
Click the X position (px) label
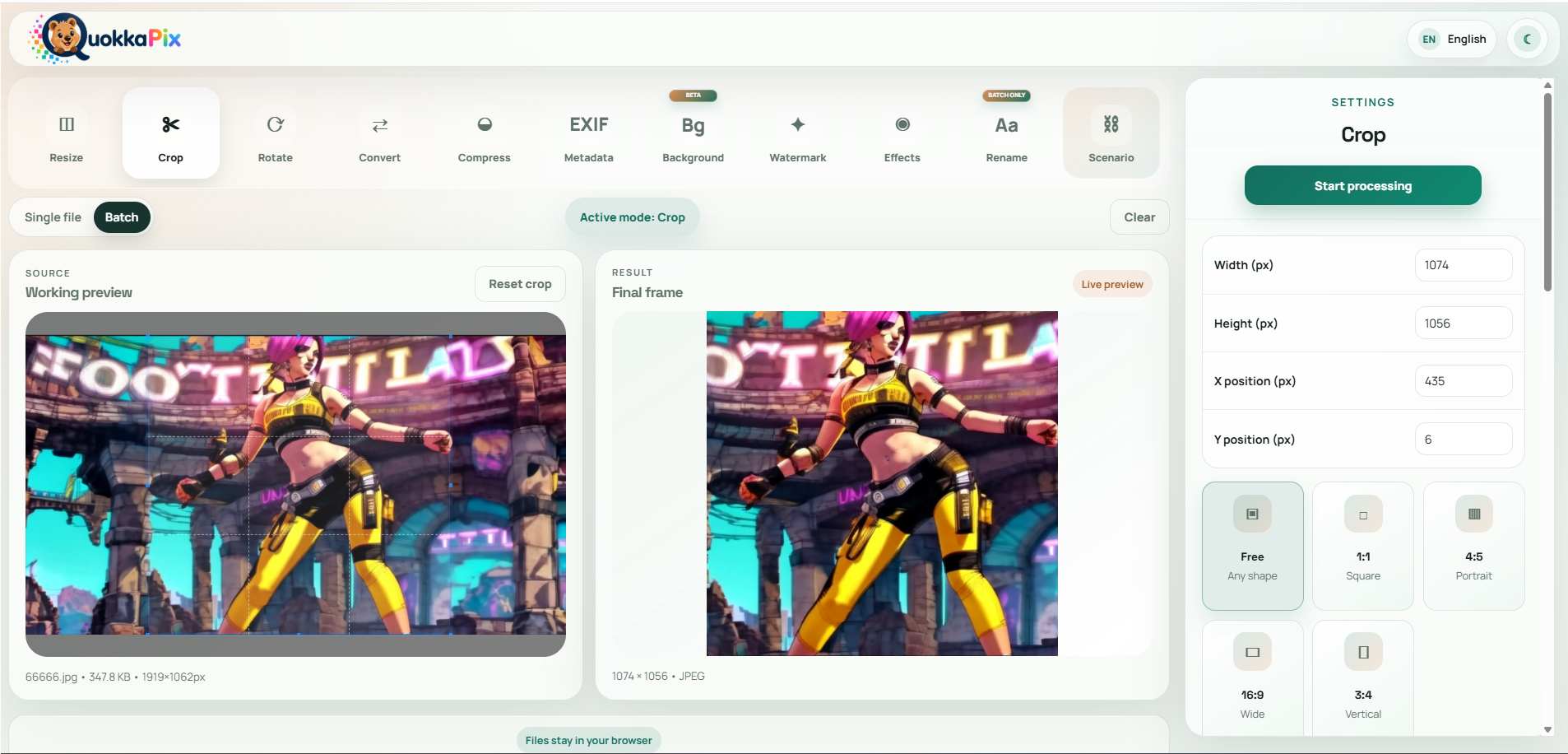(x=1255, y=381)
